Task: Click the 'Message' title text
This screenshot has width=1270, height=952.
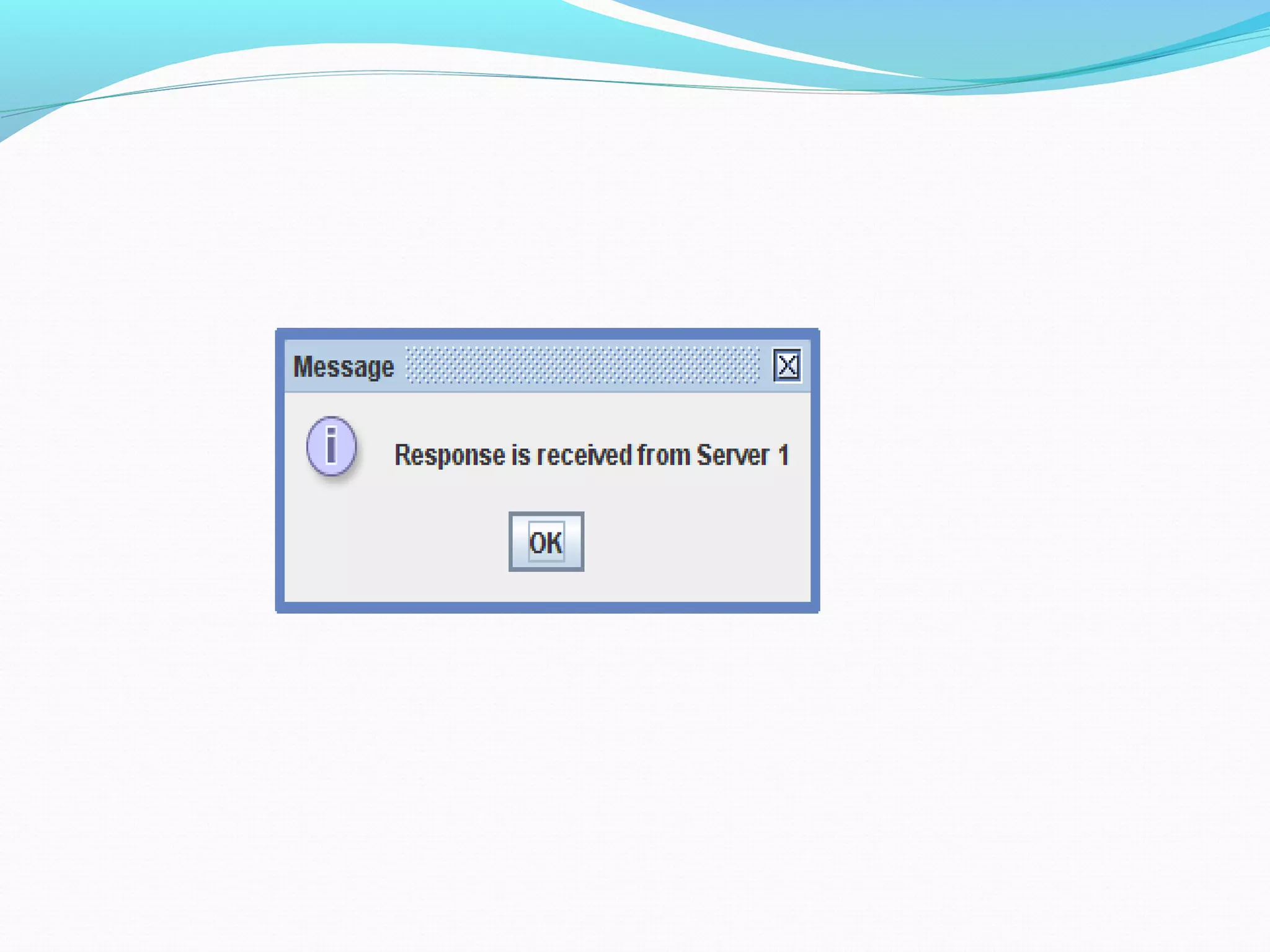Action: point(343,366)
